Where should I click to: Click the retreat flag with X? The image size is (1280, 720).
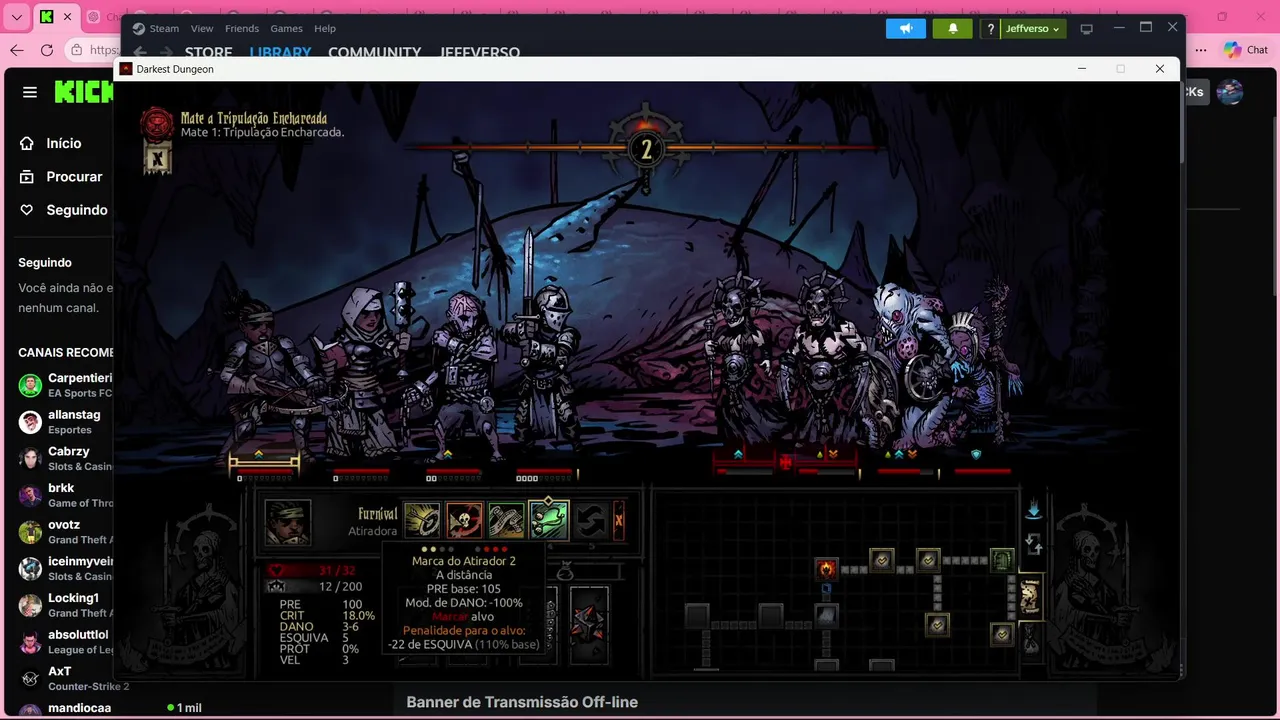pos(157,158)
